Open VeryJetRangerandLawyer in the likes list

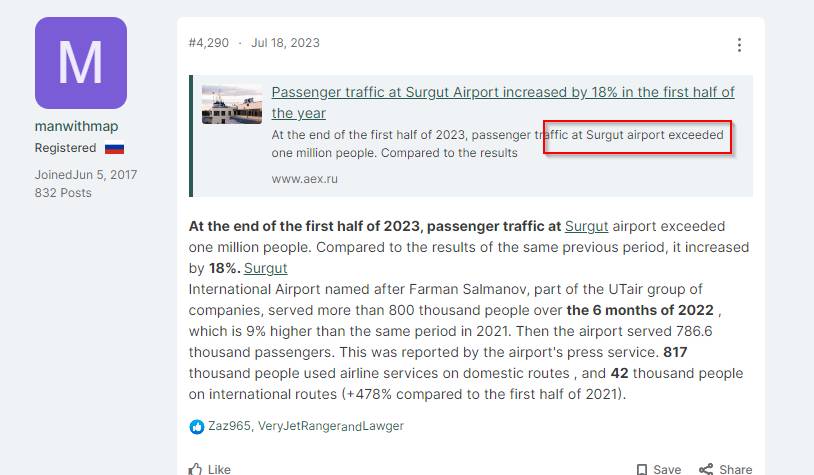click(330, 426)
